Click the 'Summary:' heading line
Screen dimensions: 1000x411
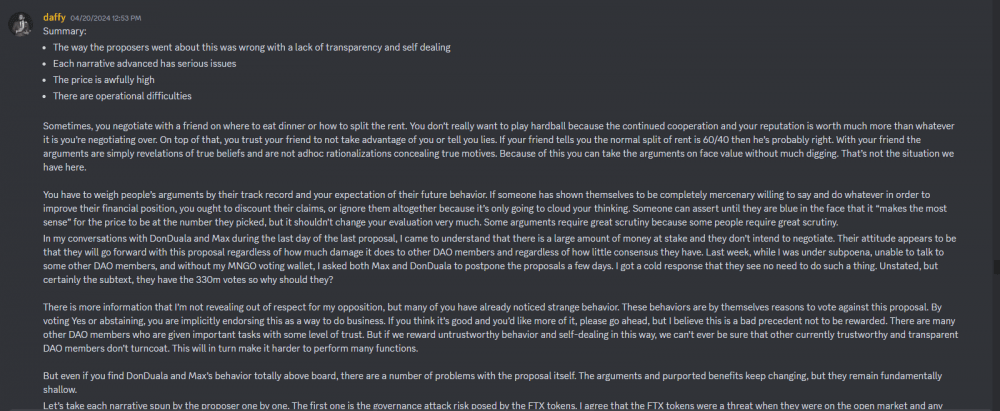(64, 30)
